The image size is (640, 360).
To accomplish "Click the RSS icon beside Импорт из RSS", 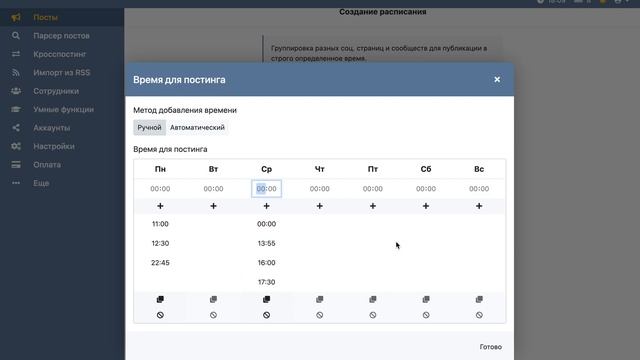I will (16, 73).
